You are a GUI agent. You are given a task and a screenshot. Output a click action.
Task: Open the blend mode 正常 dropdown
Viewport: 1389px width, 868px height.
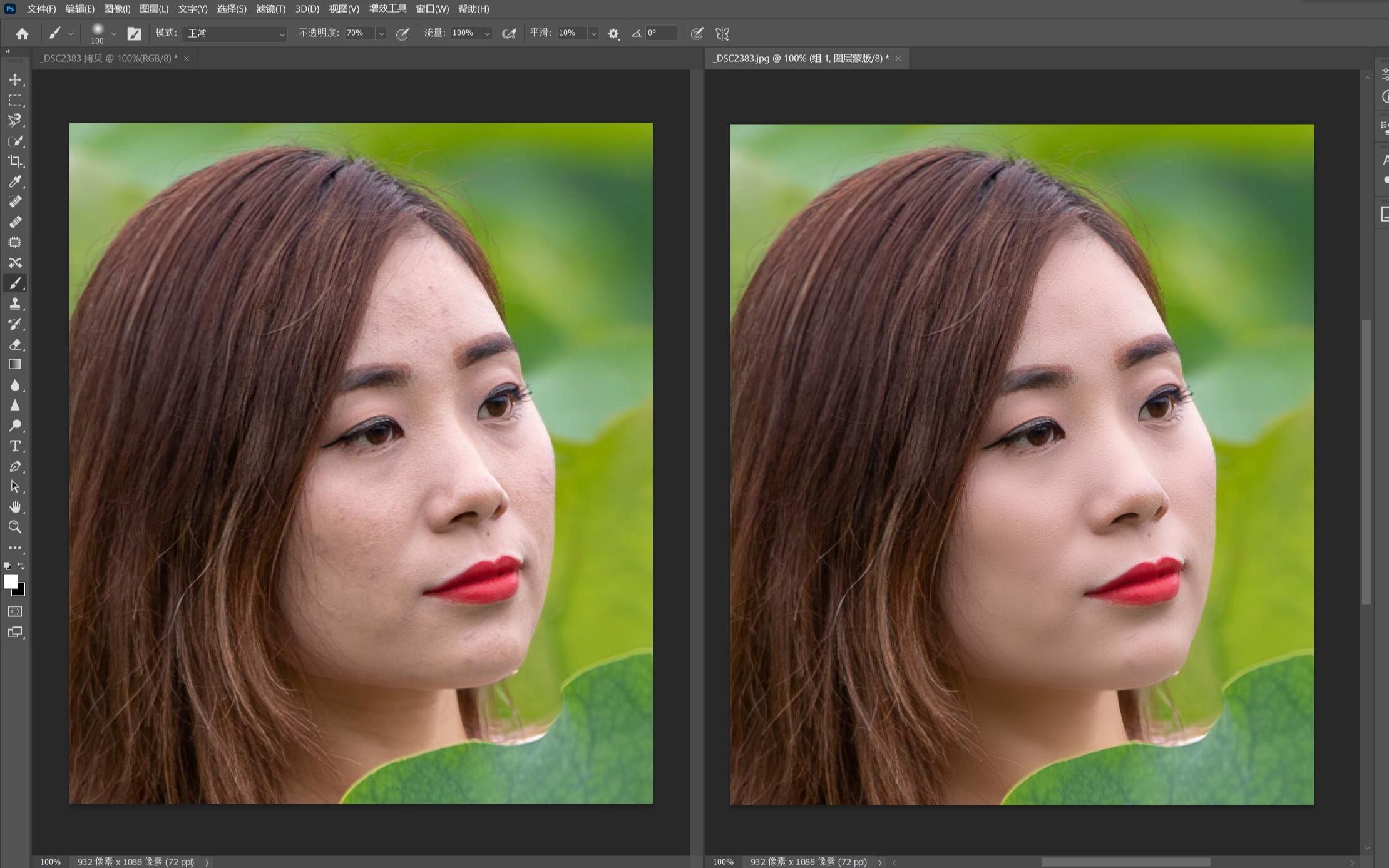tap(234, 33)
